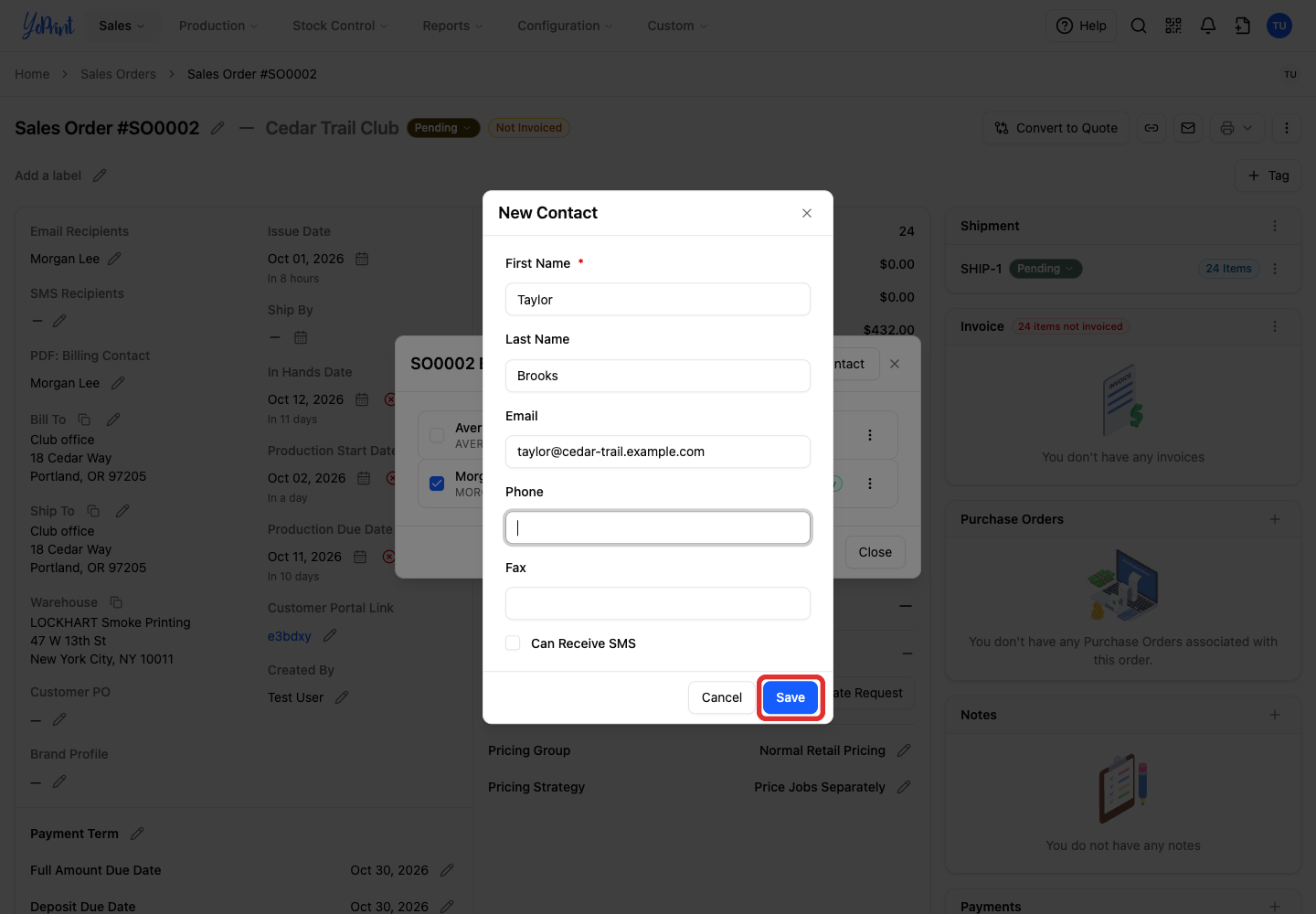Click the Last Name field containing Brooks

coord(658,376)
